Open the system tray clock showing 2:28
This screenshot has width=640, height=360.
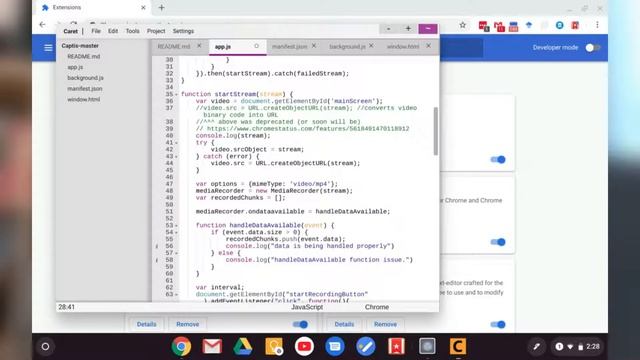pyautogui.click(x=593, y=347)
